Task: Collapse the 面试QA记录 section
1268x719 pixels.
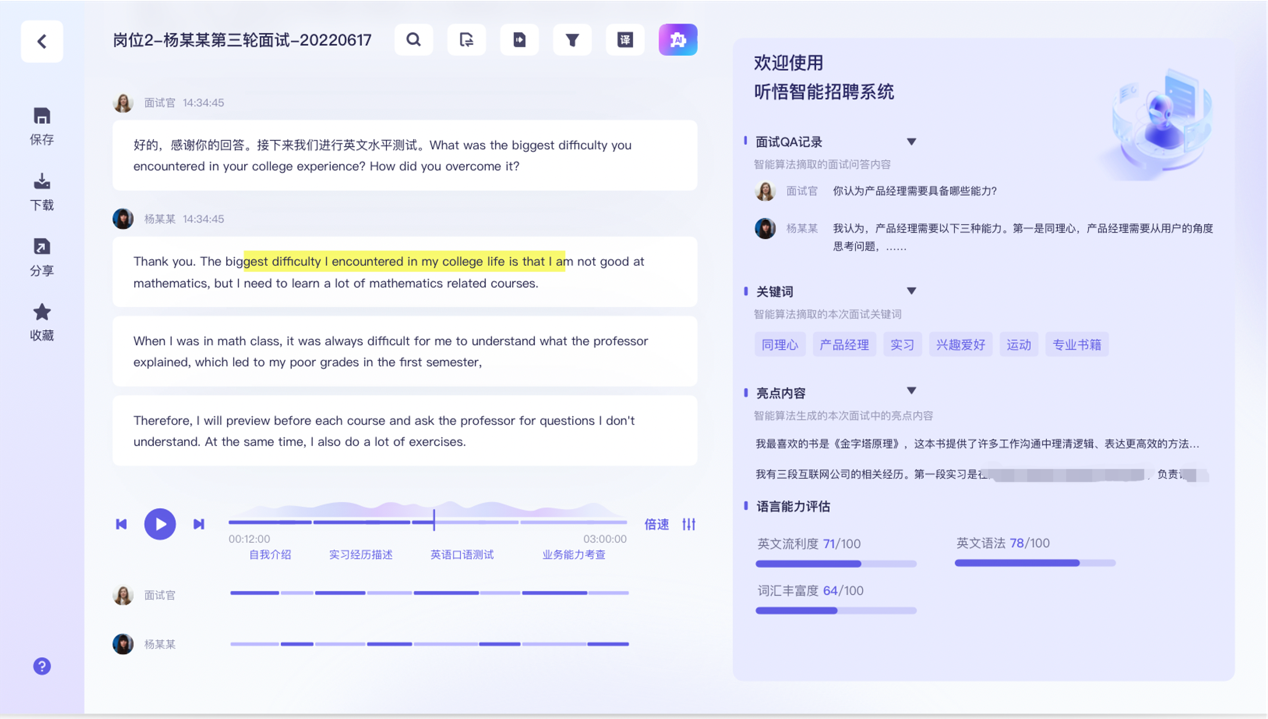Action: (911, 142)
